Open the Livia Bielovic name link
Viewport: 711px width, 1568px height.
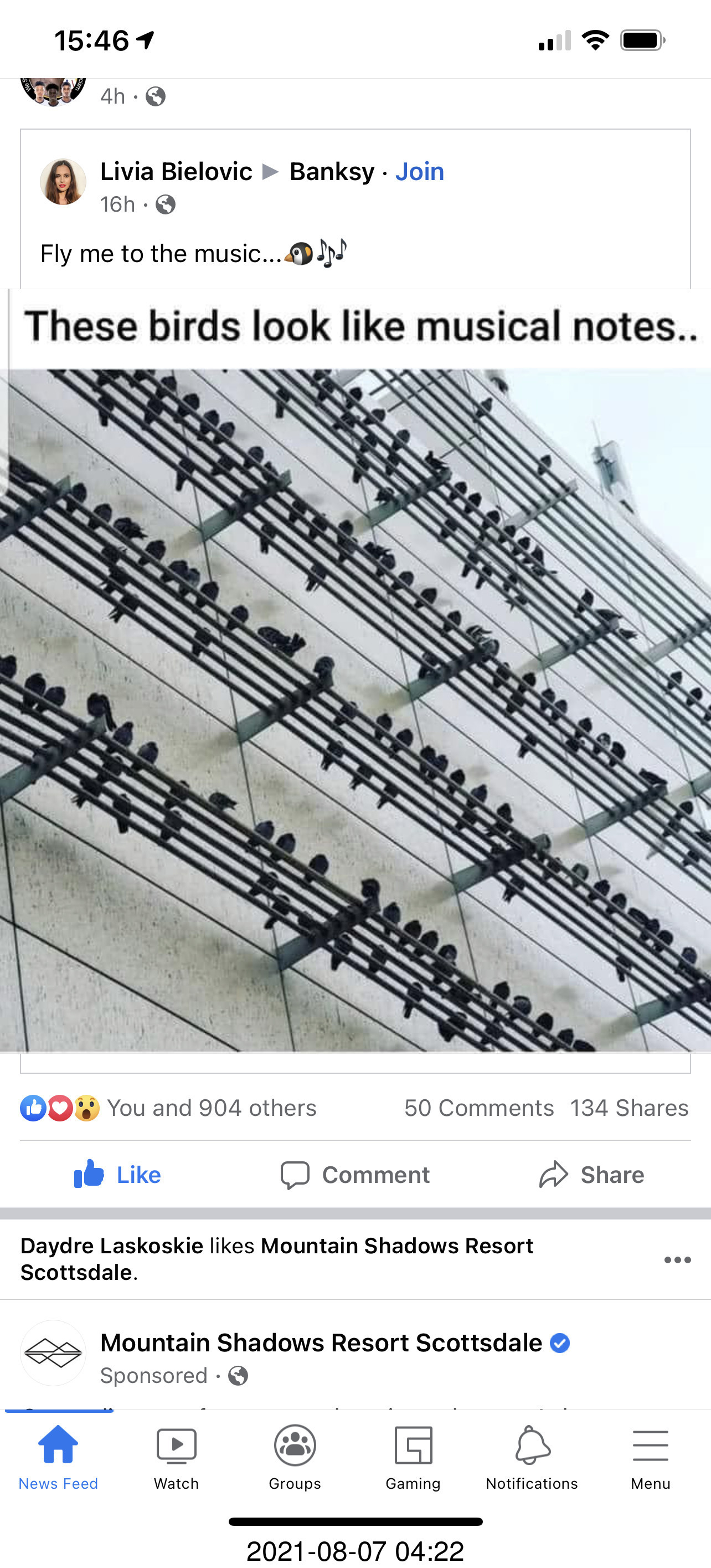(x=177, y=172)
